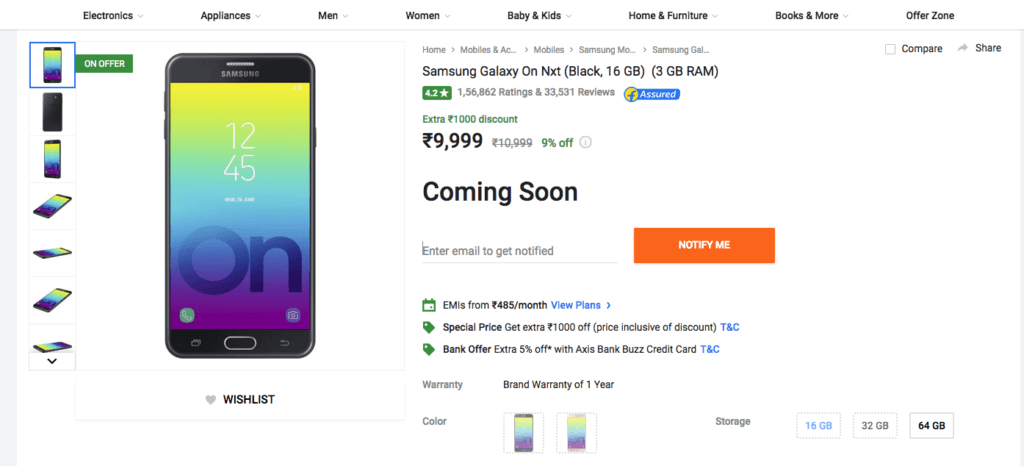Click the Share arrow icon
Image resolution: width=1024 pixels, height=466 pixels.
[x=962, y=48]
